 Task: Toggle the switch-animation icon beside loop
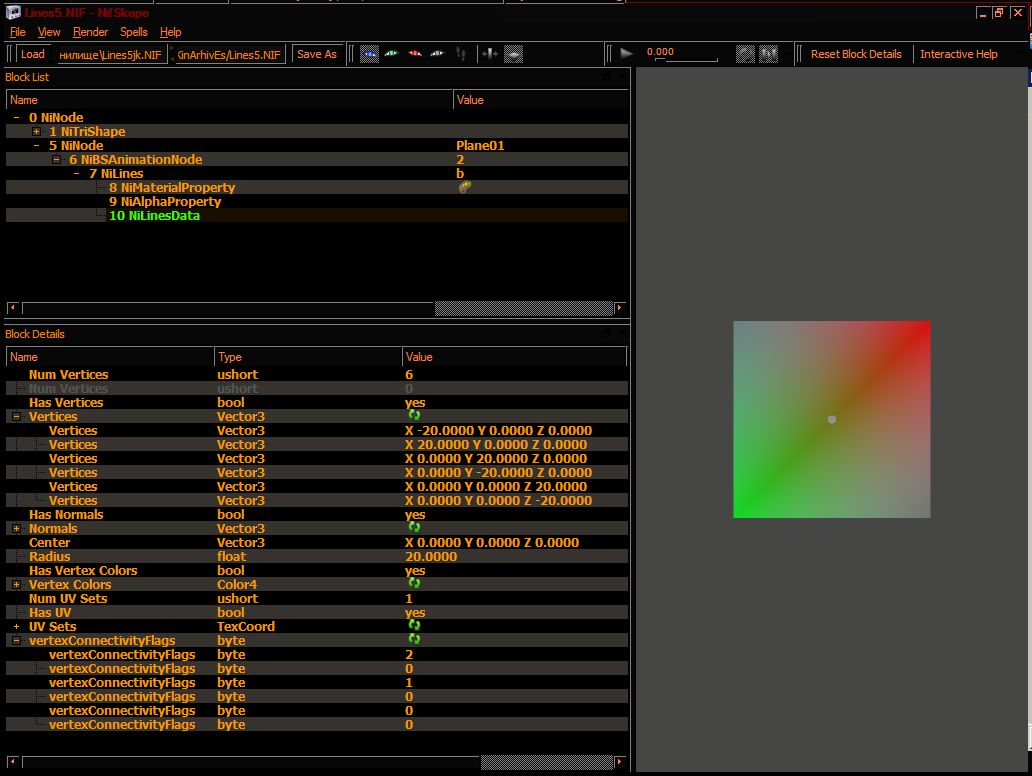[768, 54]
